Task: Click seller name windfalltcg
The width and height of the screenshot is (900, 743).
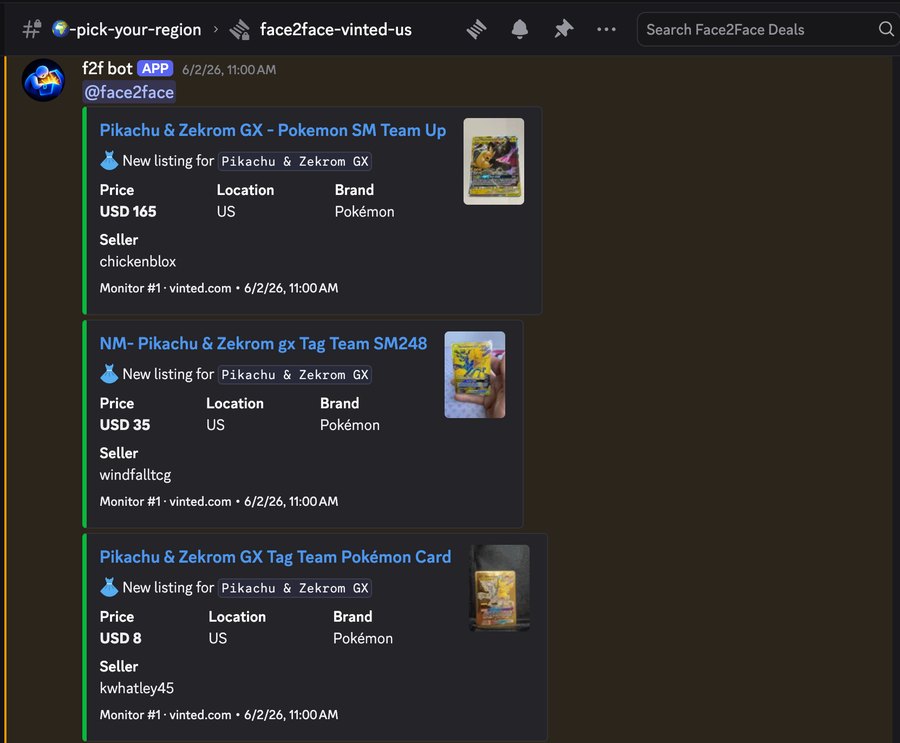Action: point(135,475)
